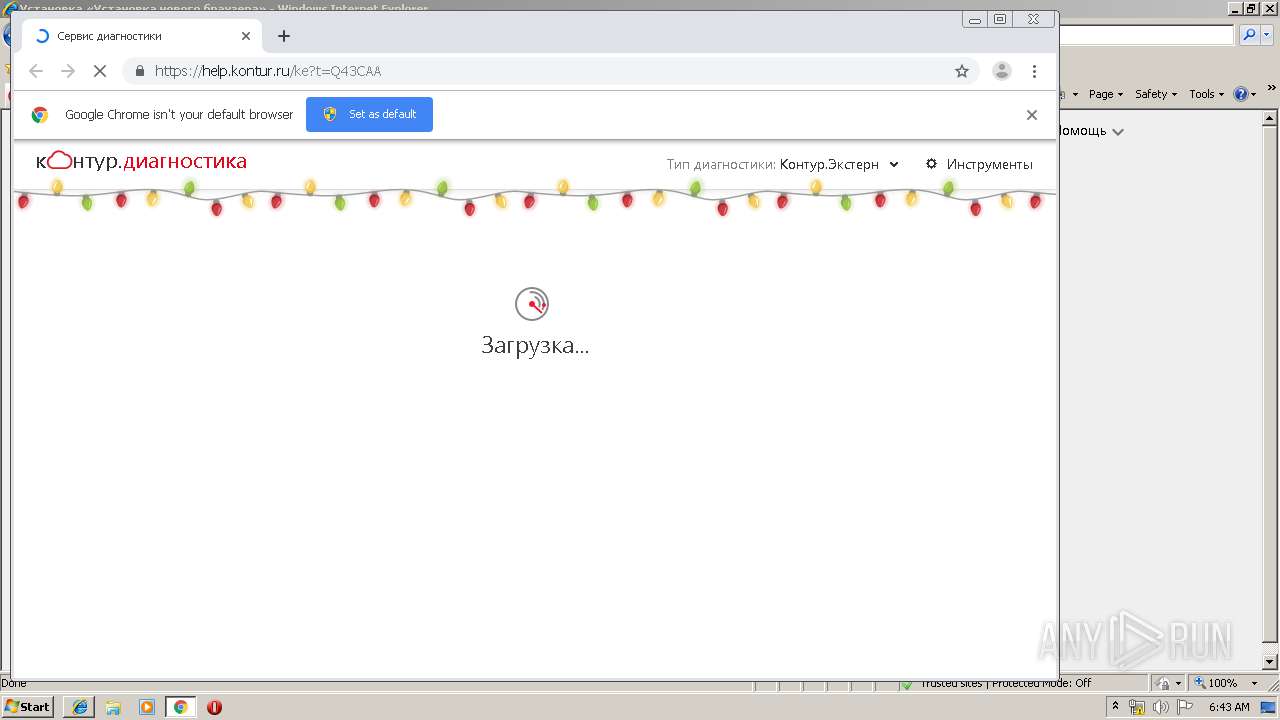
Task: Select the Google Chrome taskbar button
Action: pos(181,707)
